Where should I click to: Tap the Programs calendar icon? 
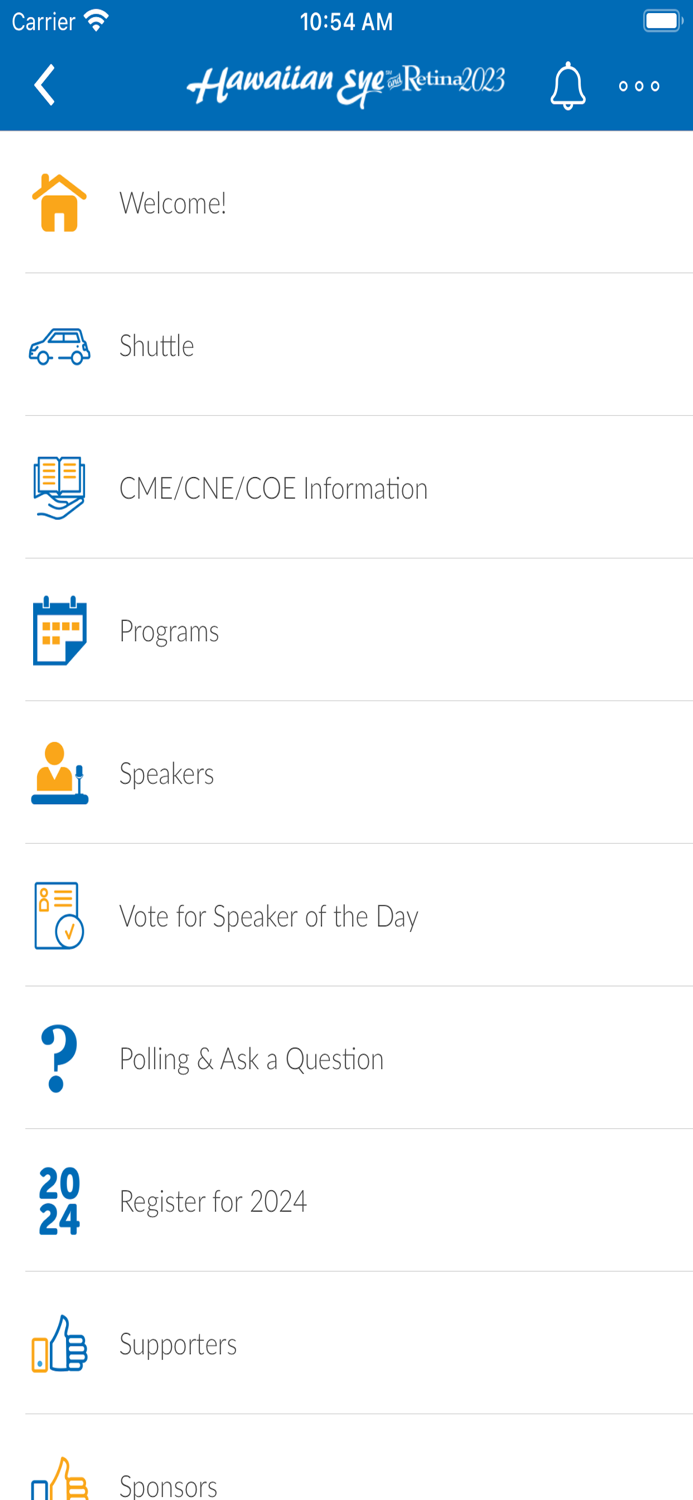(x=59, y=631)
